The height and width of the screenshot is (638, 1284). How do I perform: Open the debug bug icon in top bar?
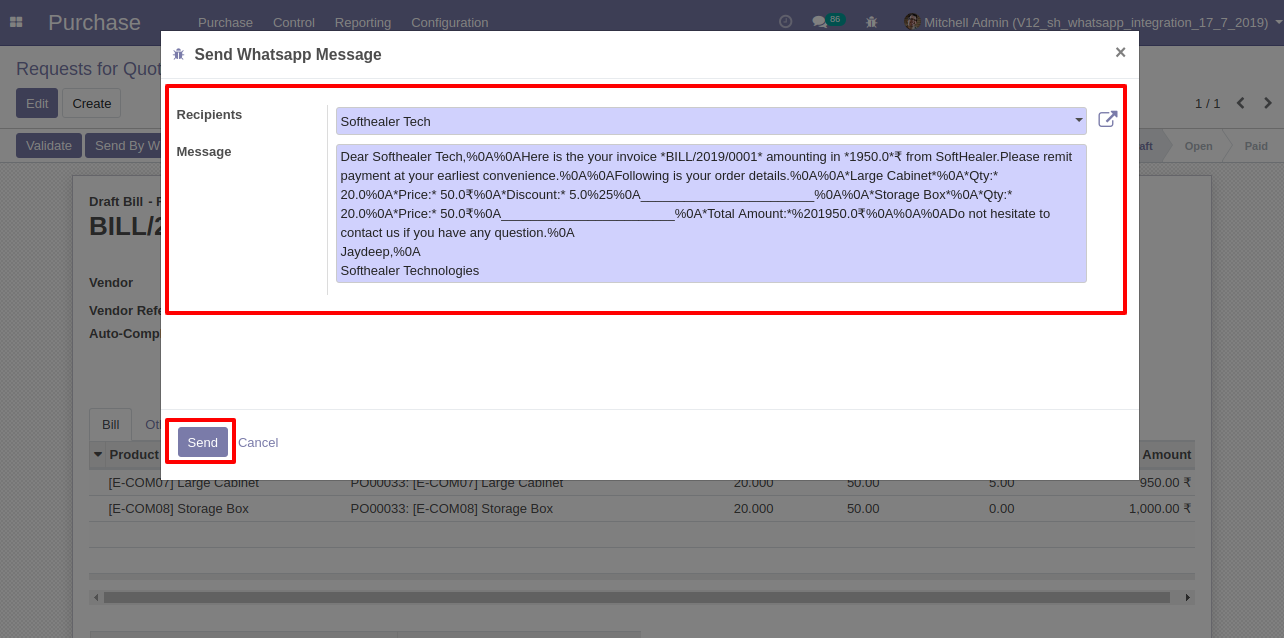(872, 22)
